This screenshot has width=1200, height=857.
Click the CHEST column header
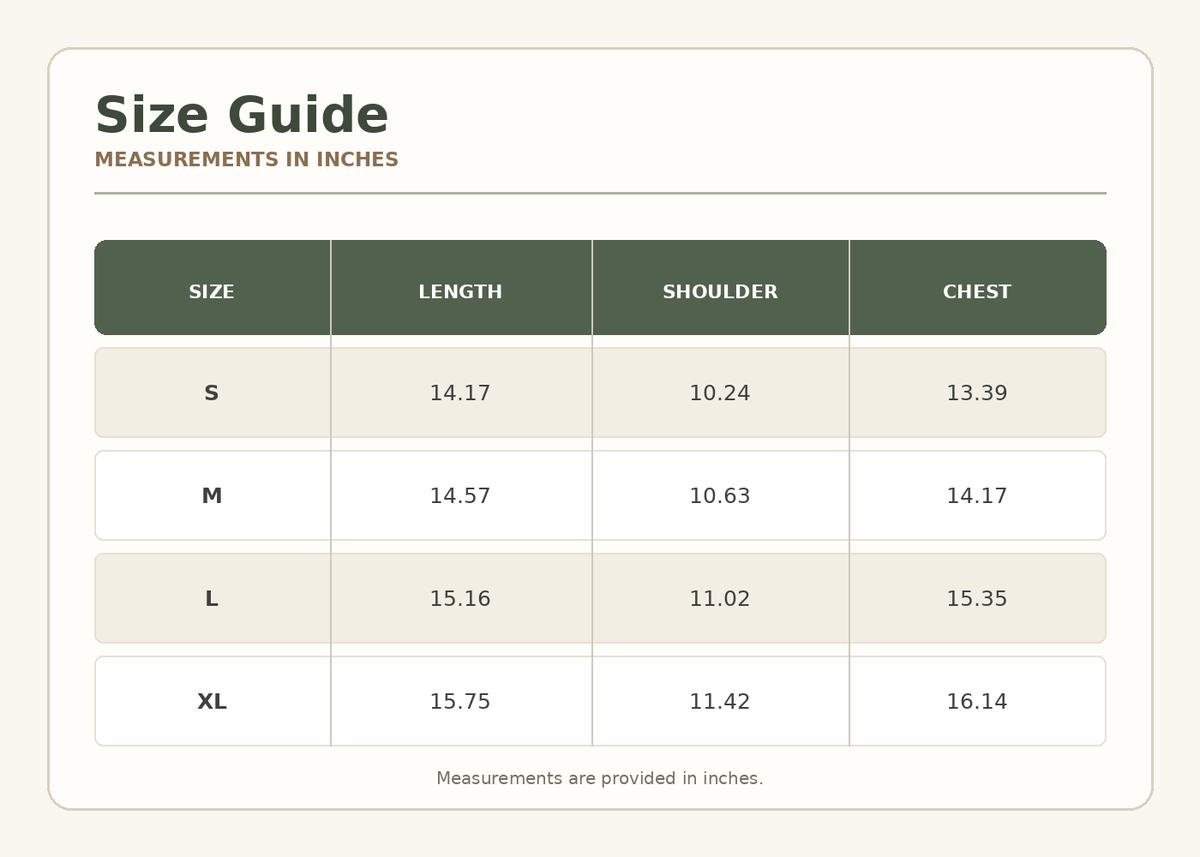[977, 292]
